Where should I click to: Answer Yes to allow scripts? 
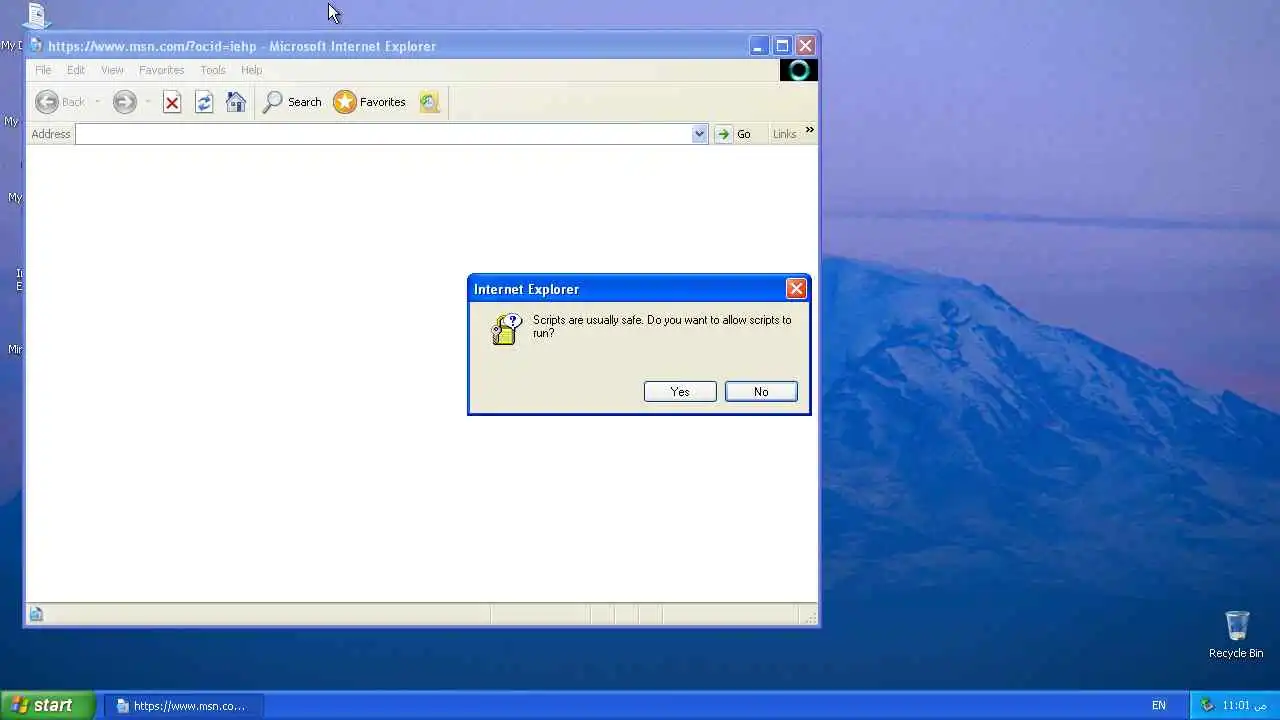coord(680,392)
